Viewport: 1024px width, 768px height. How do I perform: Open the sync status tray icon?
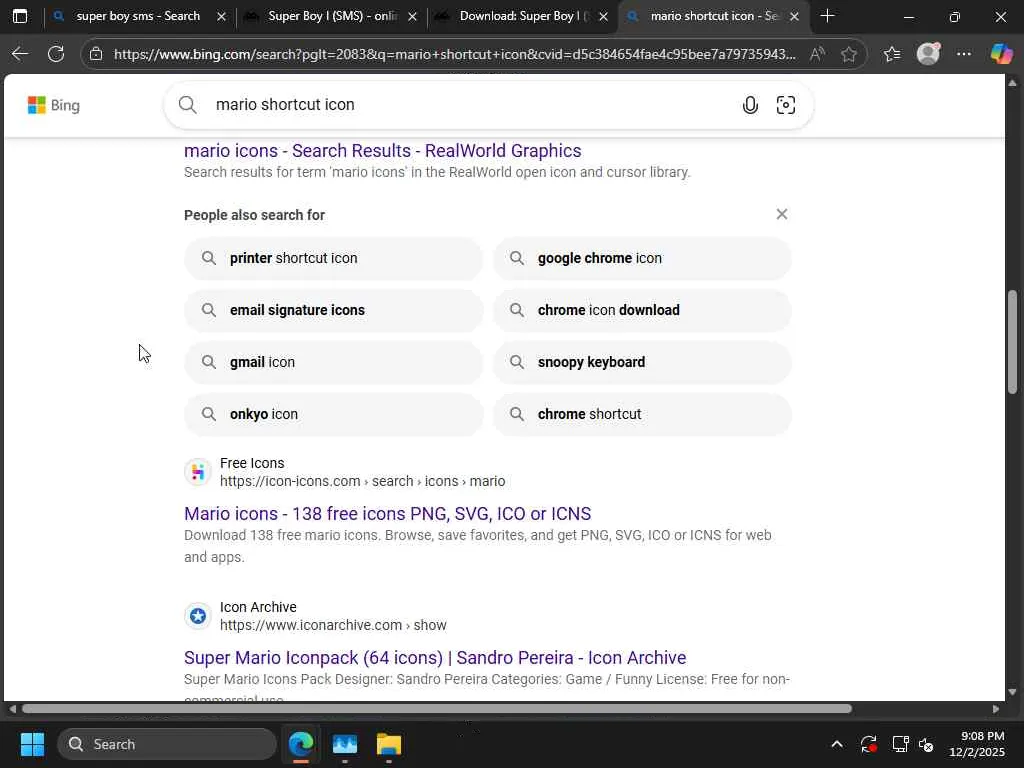pos(869,744)
